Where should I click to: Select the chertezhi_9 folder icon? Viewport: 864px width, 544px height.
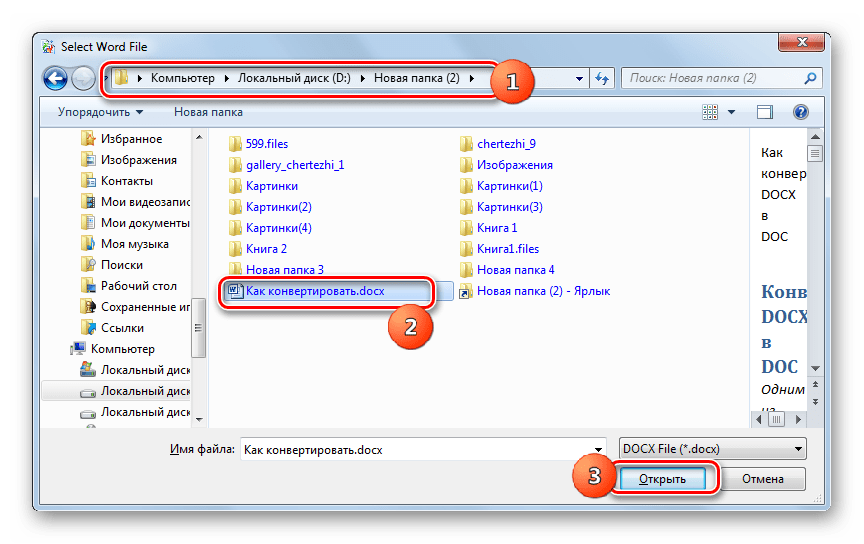[466, 144]
